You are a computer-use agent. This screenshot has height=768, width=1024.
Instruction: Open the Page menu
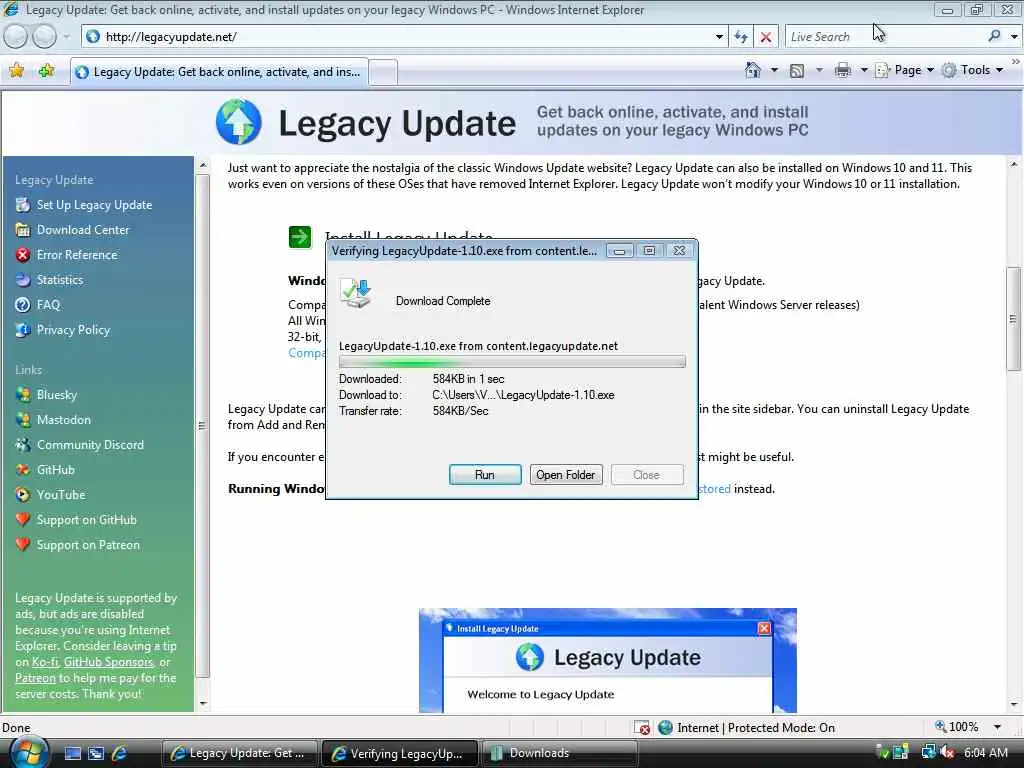(904, 70)
